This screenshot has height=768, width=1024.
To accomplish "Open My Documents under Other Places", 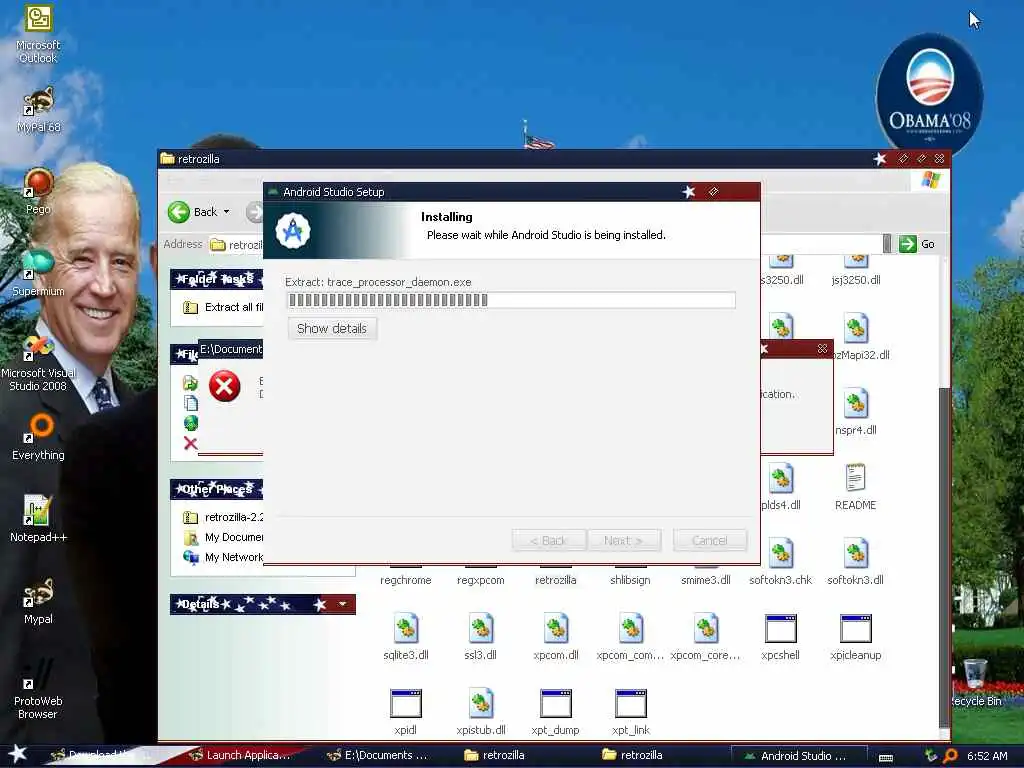I will click(x=224, y=537).
